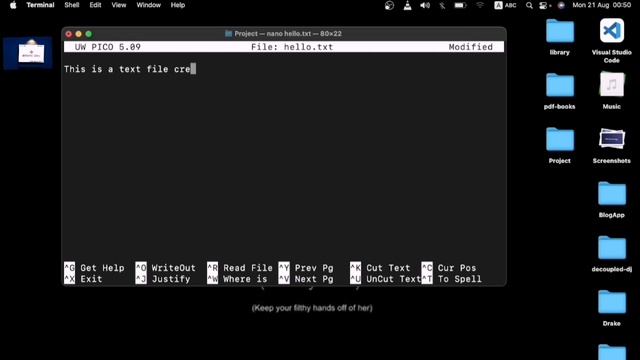
Task: Select the Visual Studio Code desktop icon
Action: [611, 40]
